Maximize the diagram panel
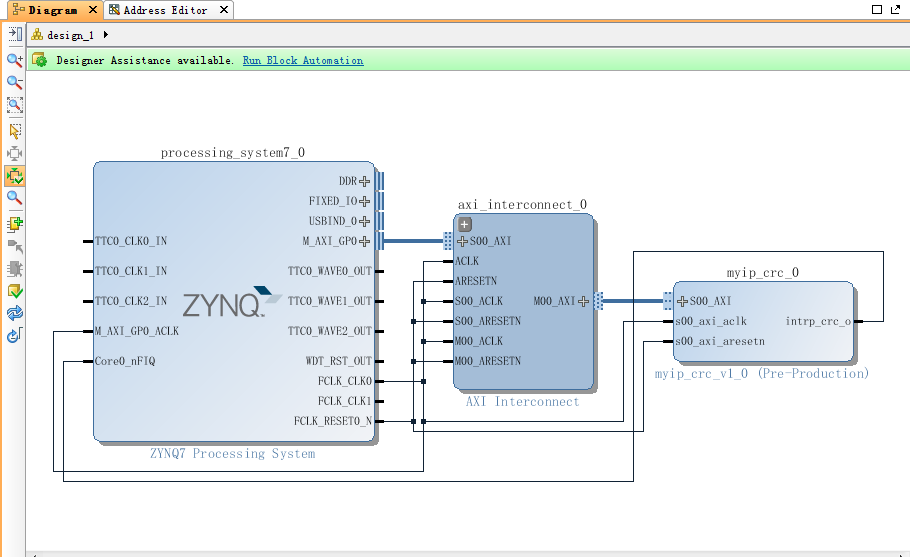 [x=877, y=9]
